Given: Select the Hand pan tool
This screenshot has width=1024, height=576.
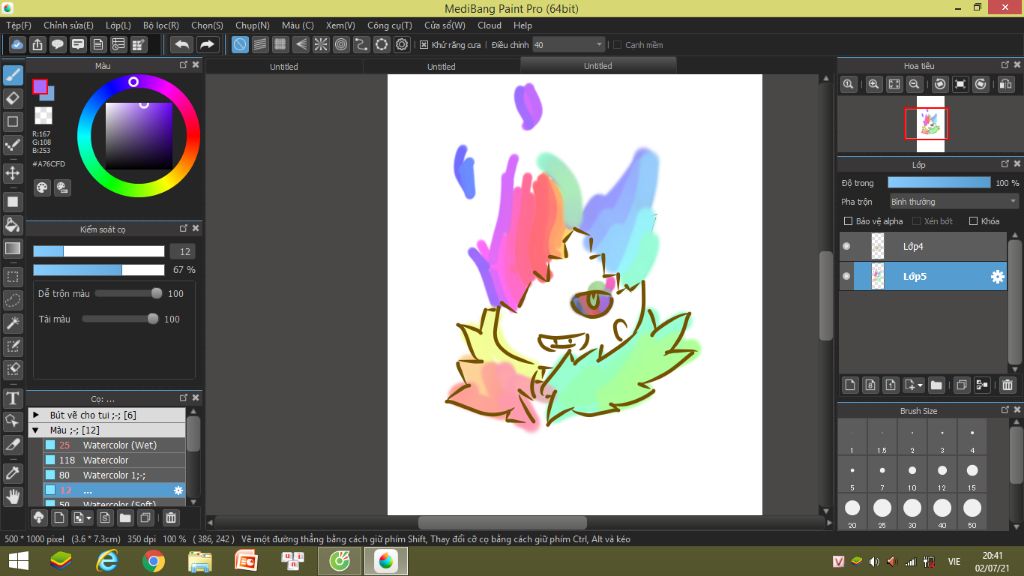Looking at the screenshot, I should point(13,496).
